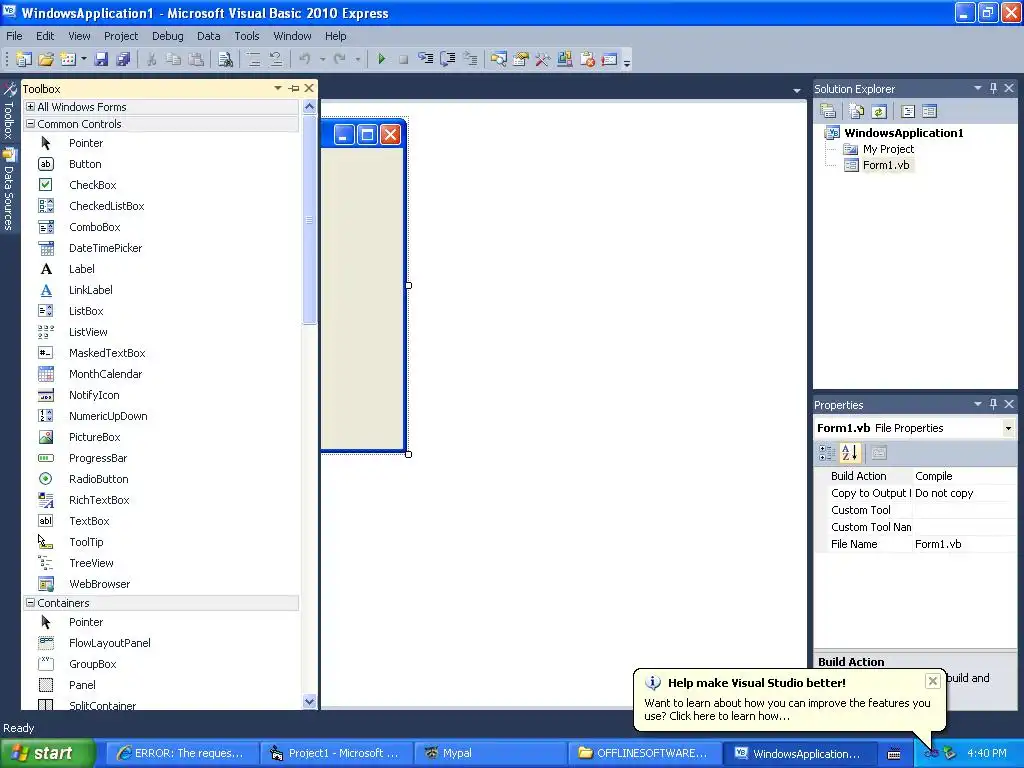Open the Toolbox window position dropdown

click(278, 88)
